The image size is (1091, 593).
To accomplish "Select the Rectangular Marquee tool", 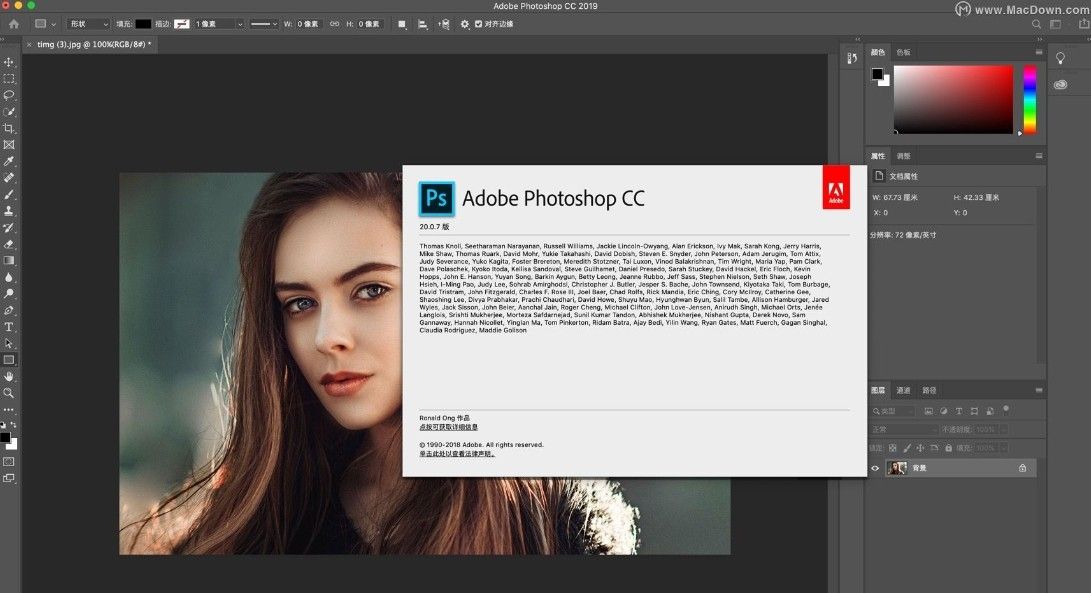I will (x=9, y=79).
